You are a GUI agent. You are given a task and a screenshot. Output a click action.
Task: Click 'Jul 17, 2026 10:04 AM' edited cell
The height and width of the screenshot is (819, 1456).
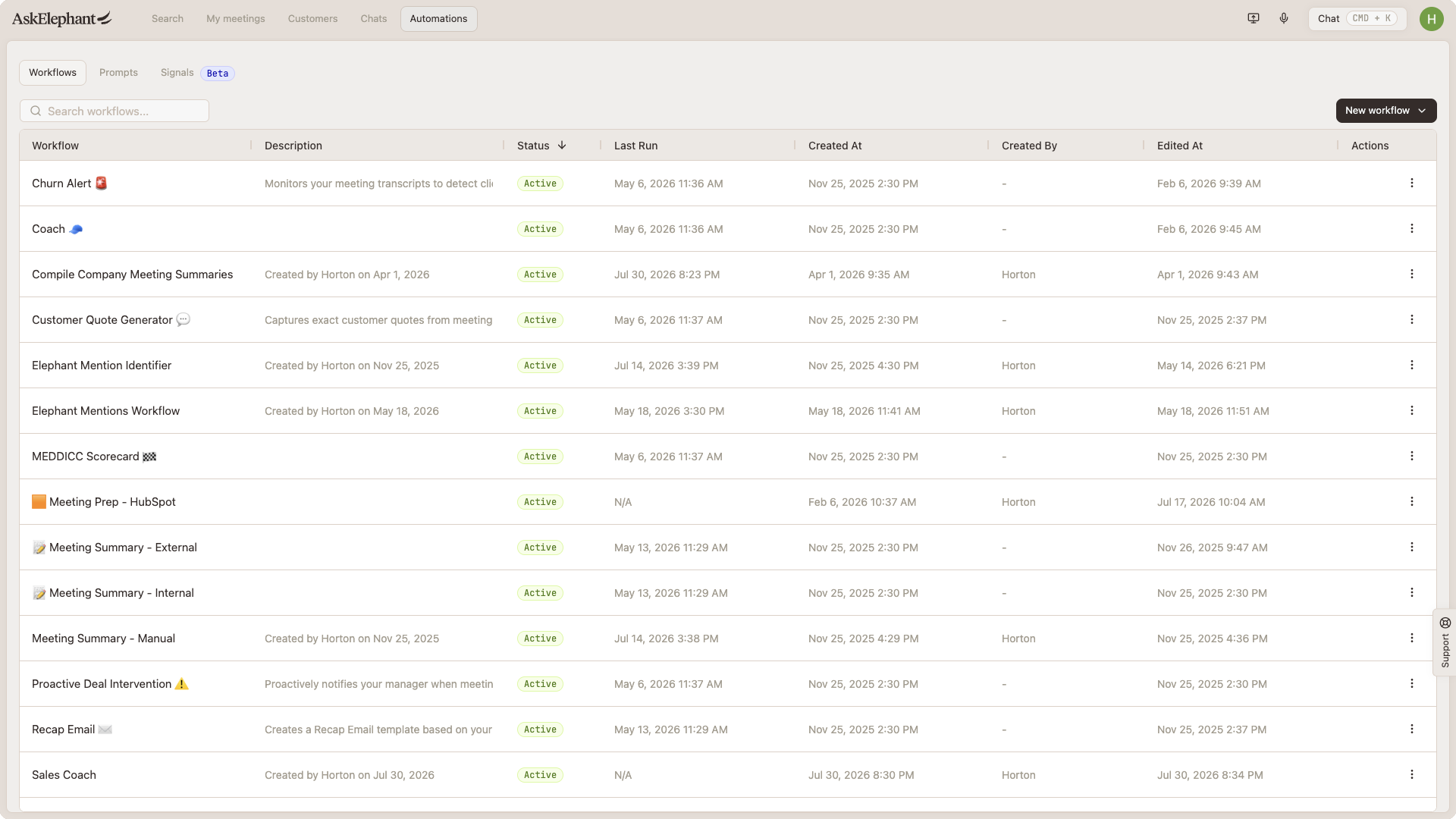(x=1211, y=502)
